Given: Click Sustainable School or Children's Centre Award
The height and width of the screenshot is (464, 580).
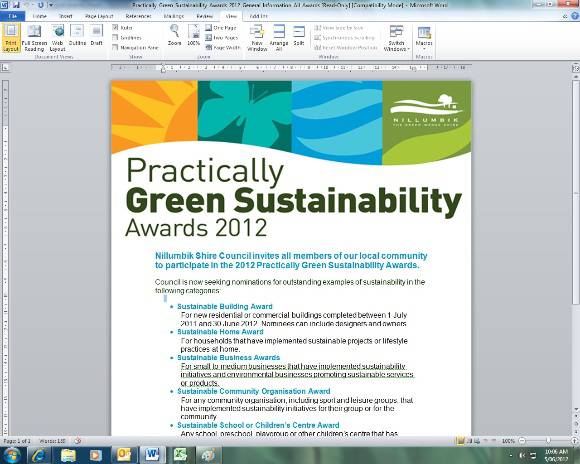Looking at the screenshot, I should 258,425.
